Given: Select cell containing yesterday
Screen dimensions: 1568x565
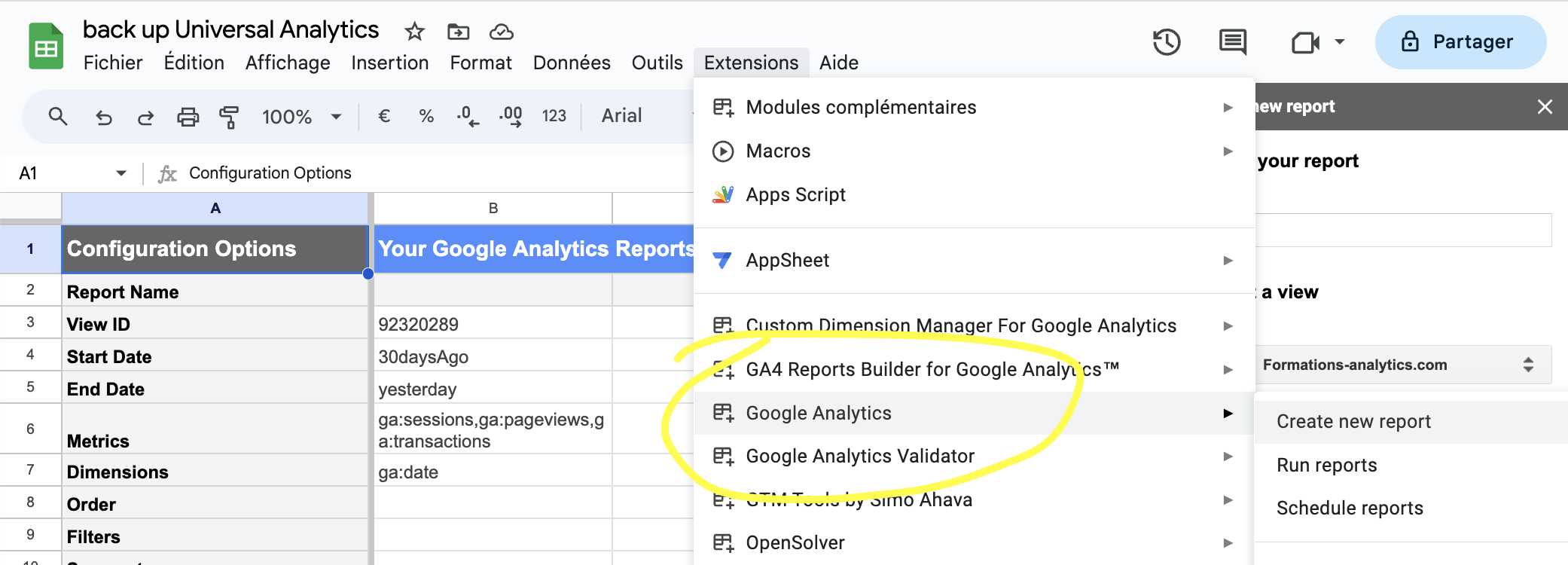Looking at the screenshot, I should point(493,389).
